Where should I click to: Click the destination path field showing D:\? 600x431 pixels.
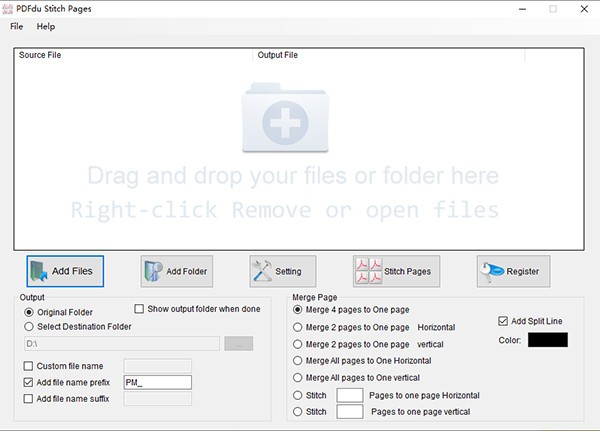coord(122,344)
